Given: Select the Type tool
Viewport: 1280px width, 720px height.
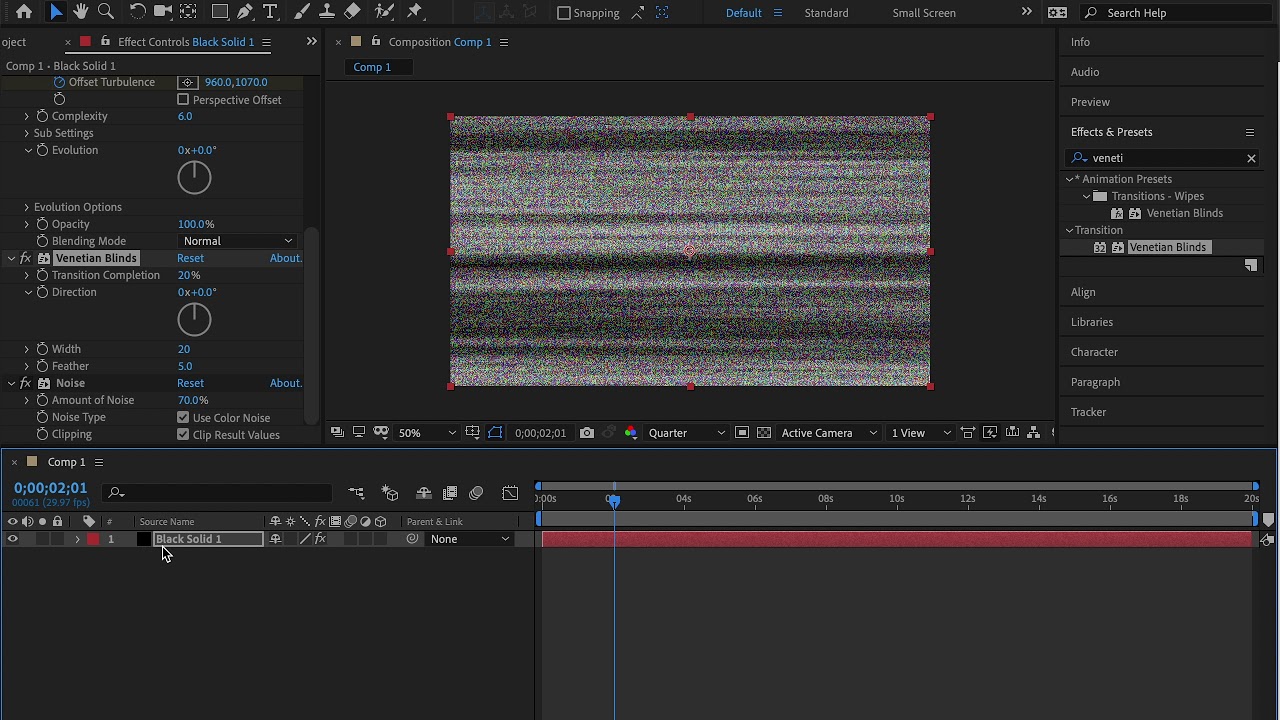Looking at the screenshot, I should click(270, 12).
